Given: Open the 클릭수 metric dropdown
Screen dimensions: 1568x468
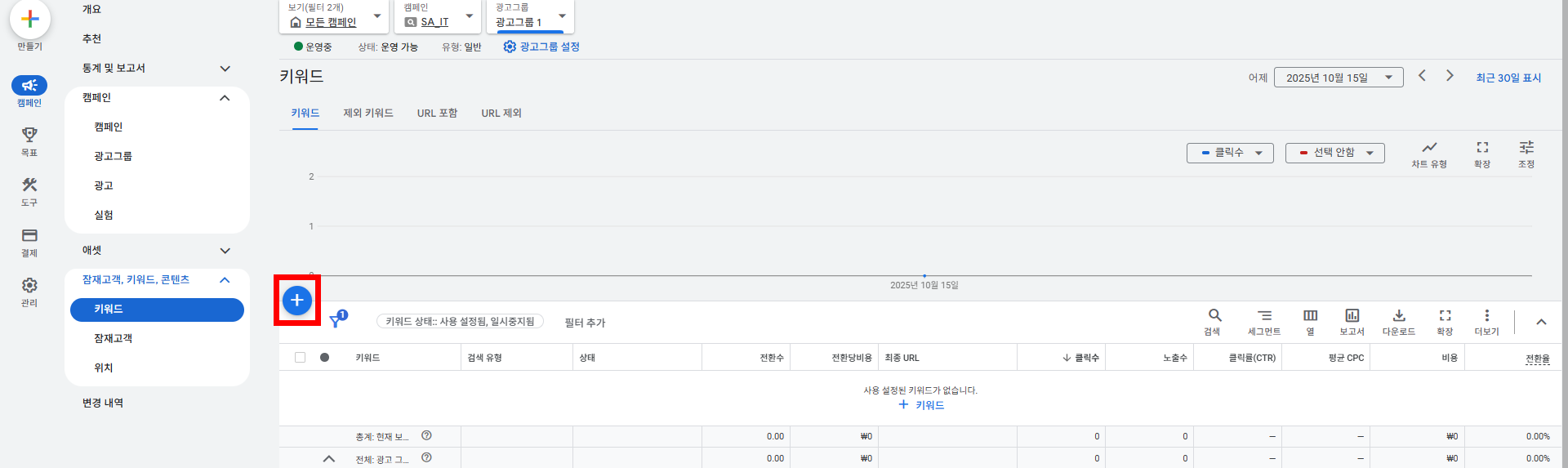Looking at the screenshot, I should (x=1230, y=153).
